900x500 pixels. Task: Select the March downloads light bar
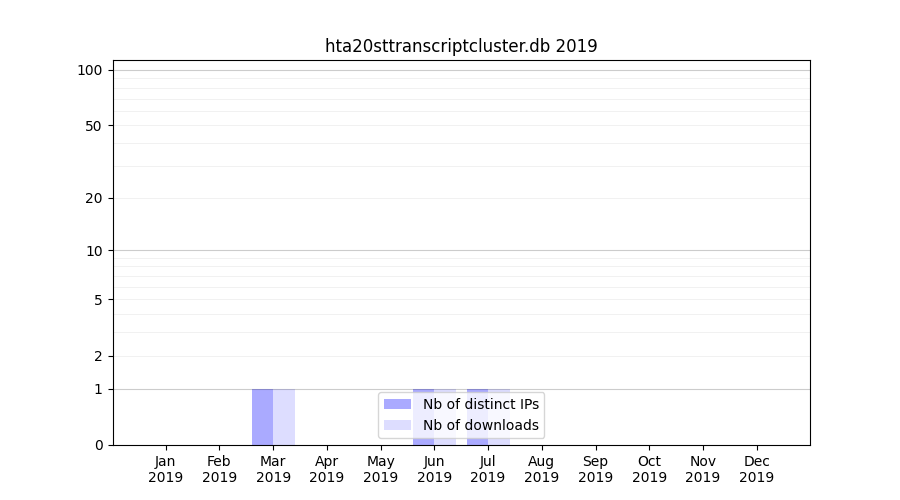(284, 417)
